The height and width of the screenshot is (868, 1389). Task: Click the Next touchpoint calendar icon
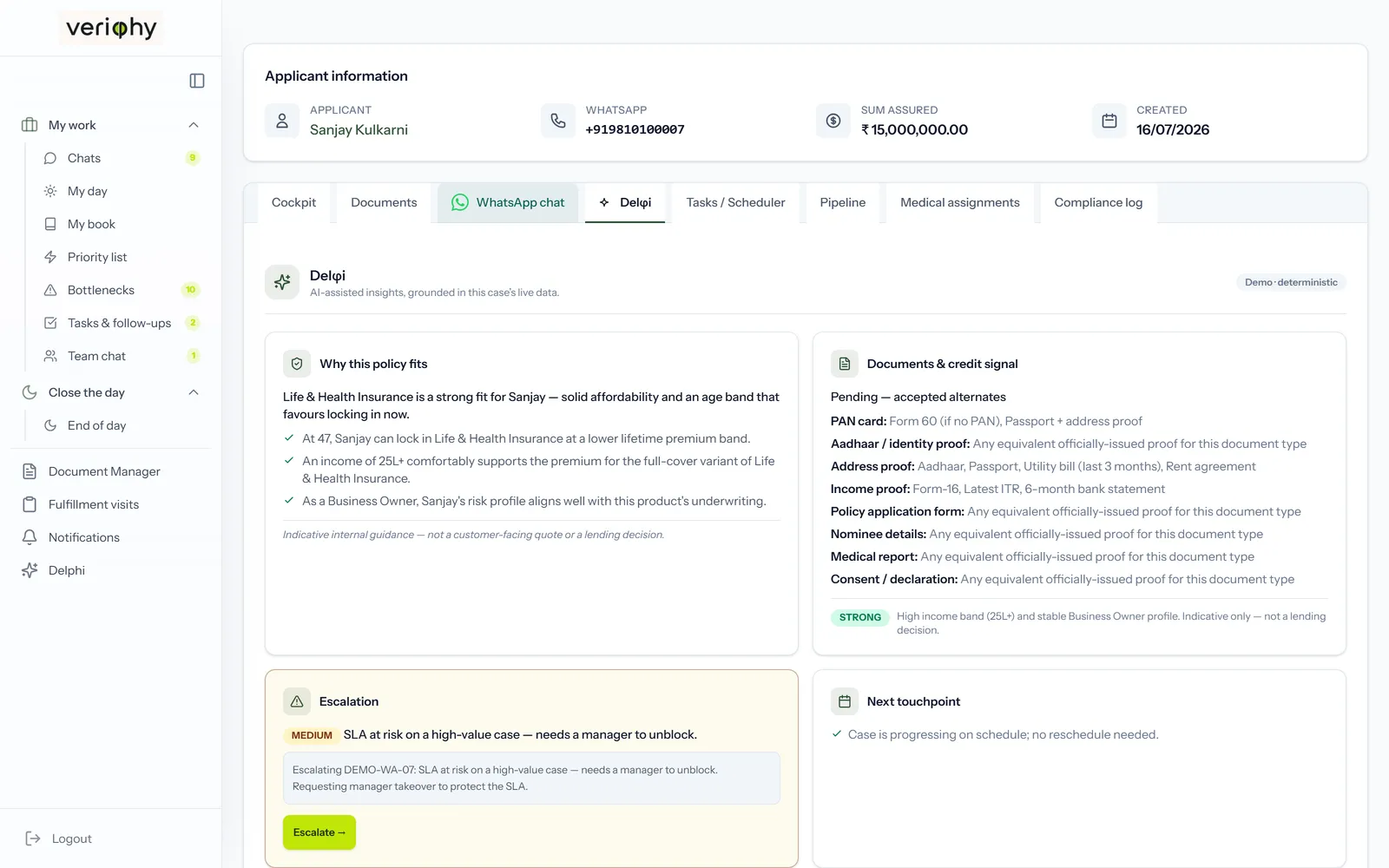pos(845,701)
